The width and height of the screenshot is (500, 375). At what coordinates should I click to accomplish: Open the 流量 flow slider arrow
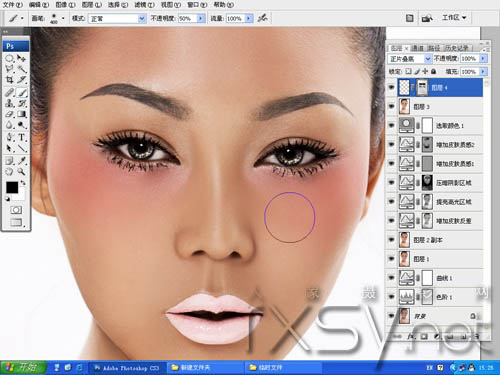(249, 18)
